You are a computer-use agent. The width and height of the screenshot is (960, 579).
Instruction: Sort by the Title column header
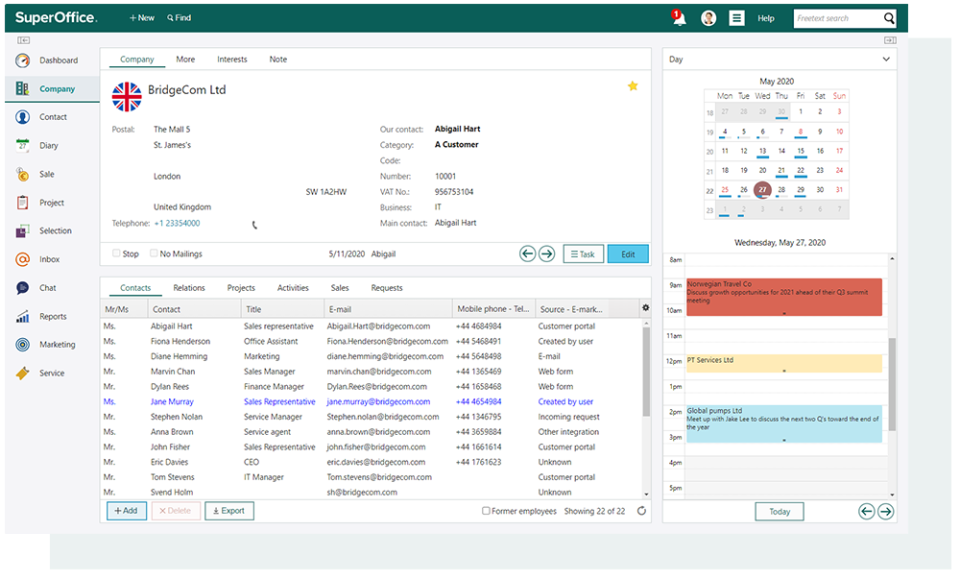(282, 309)
